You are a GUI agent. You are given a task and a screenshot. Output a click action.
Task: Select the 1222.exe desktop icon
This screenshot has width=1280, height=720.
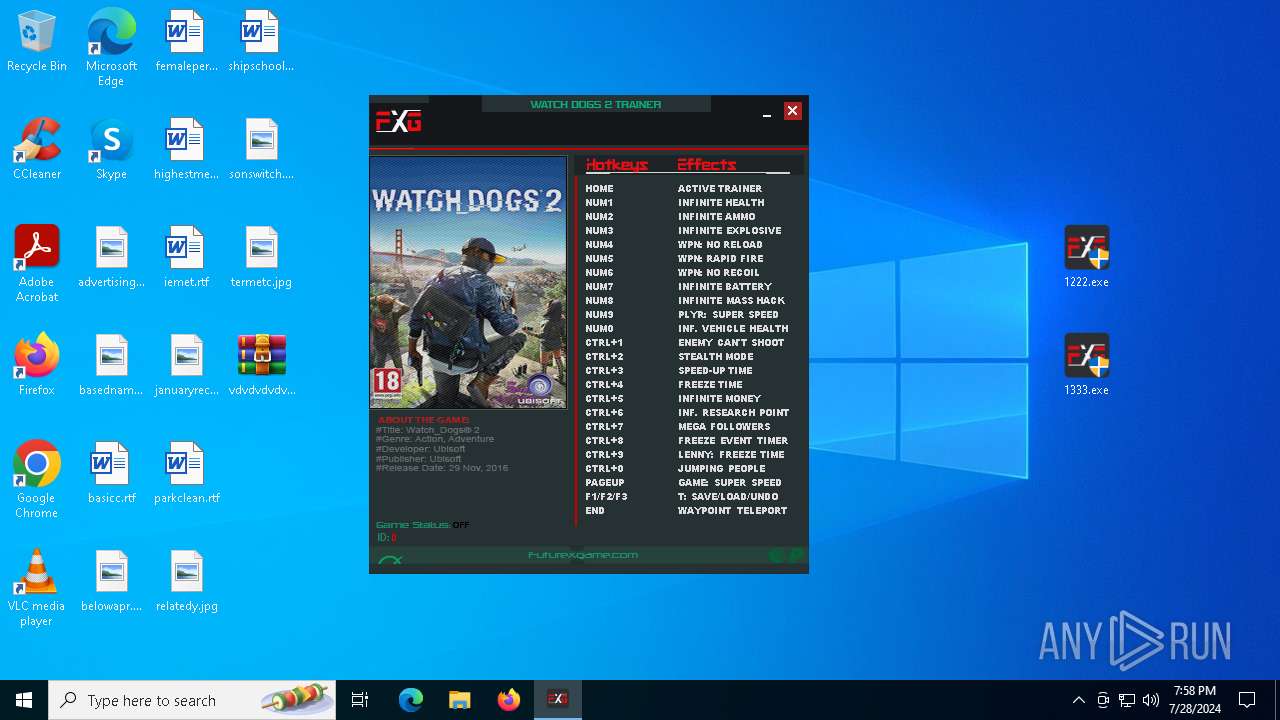(x=1086, y=257)
